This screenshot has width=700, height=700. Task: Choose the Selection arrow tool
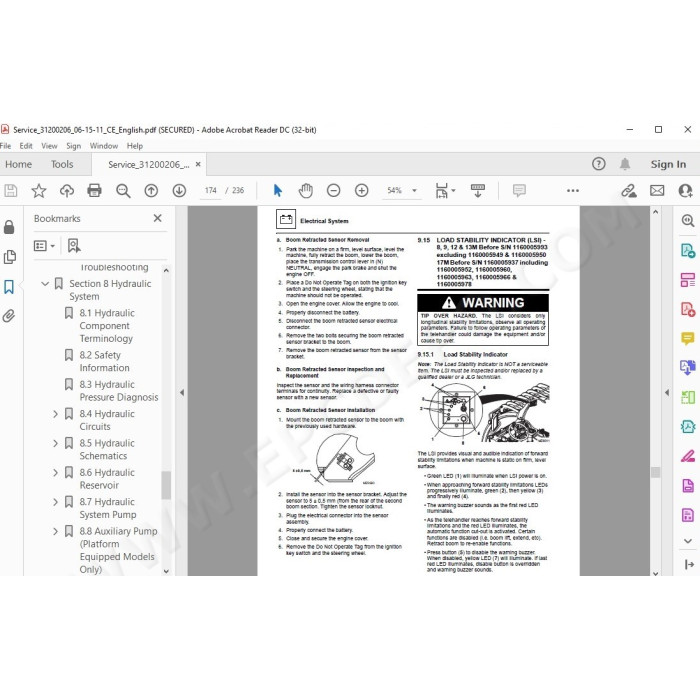click(x=277, y=191)
